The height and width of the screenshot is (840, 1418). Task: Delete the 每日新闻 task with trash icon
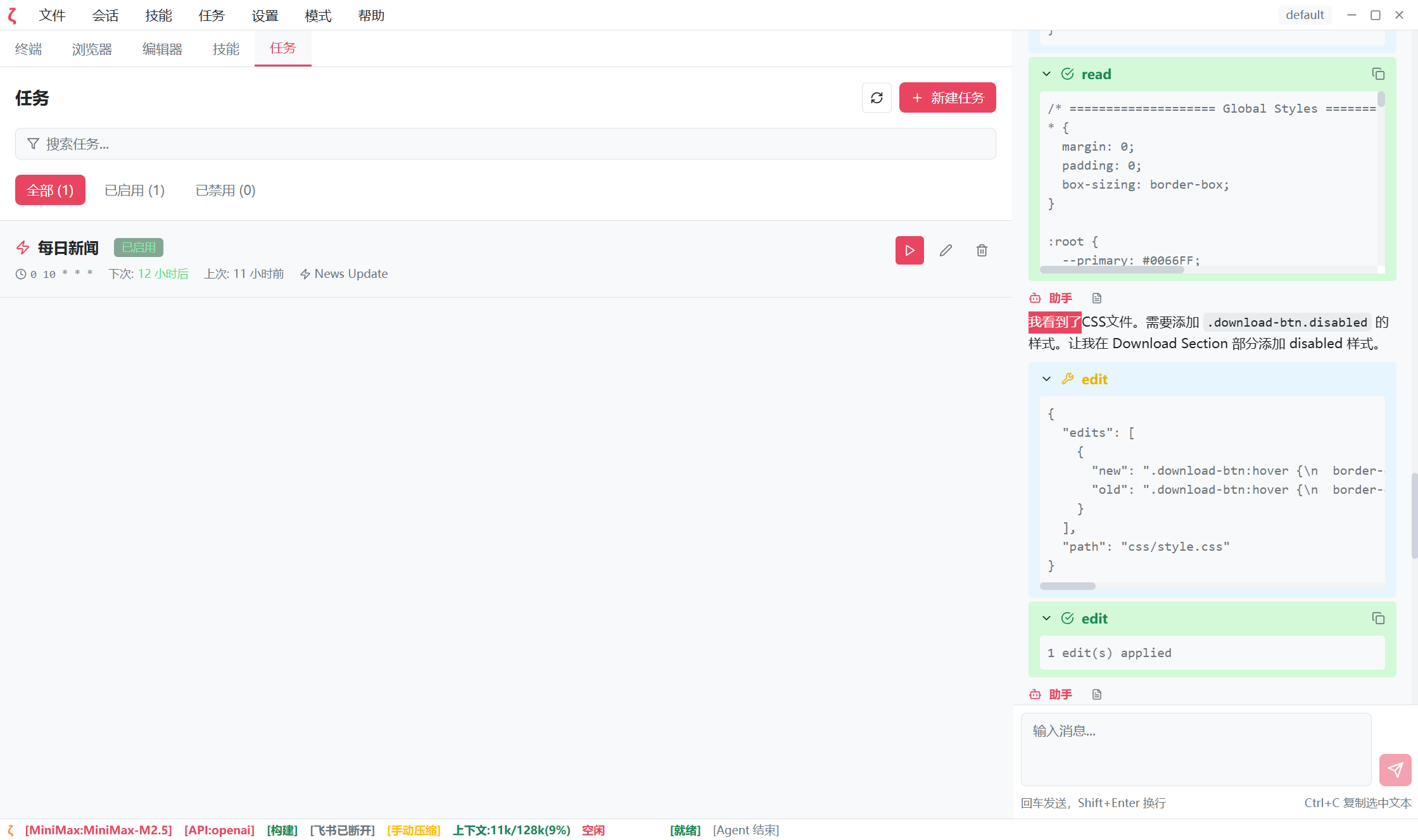click(982, 250)
